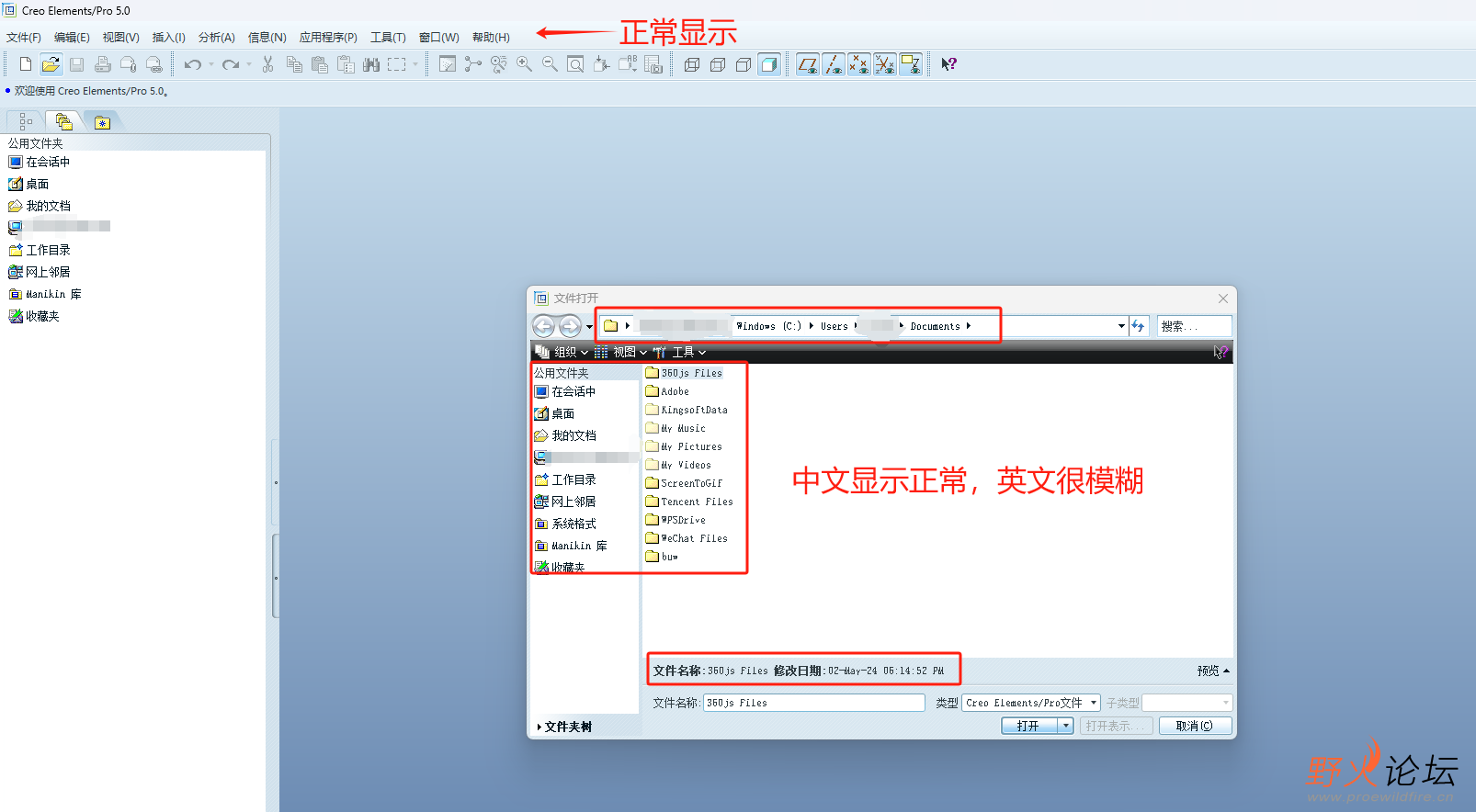
Task: Expand the address path dropdown arrow
Action: click(x=1121, y=326)
